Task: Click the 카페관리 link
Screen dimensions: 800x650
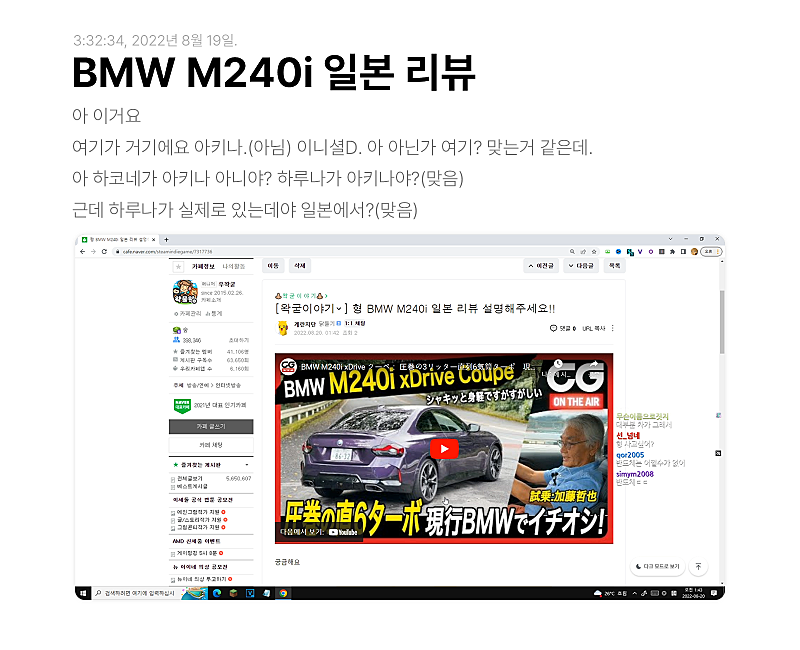Action: tap(188, 313)
